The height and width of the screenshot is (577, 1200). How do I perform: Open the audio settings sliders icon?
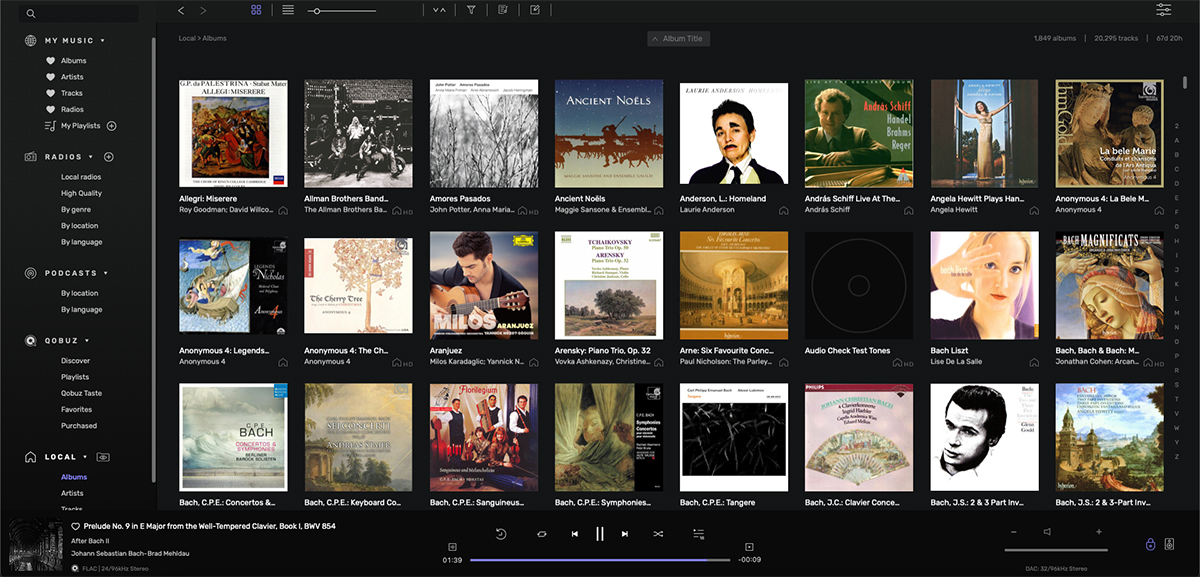coord(1163,10)
